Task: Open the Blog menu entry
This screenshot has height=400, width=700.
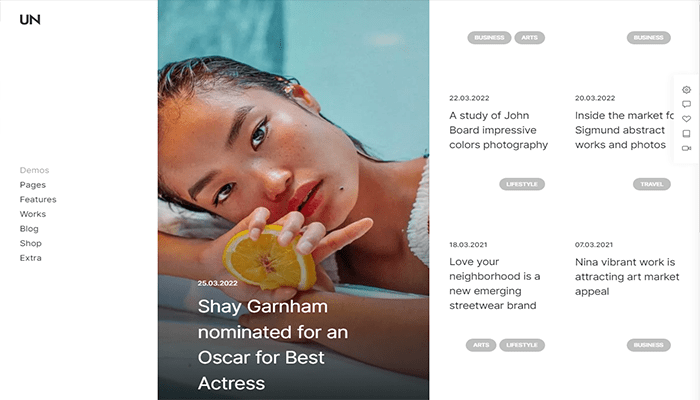Action: point(29,229)
